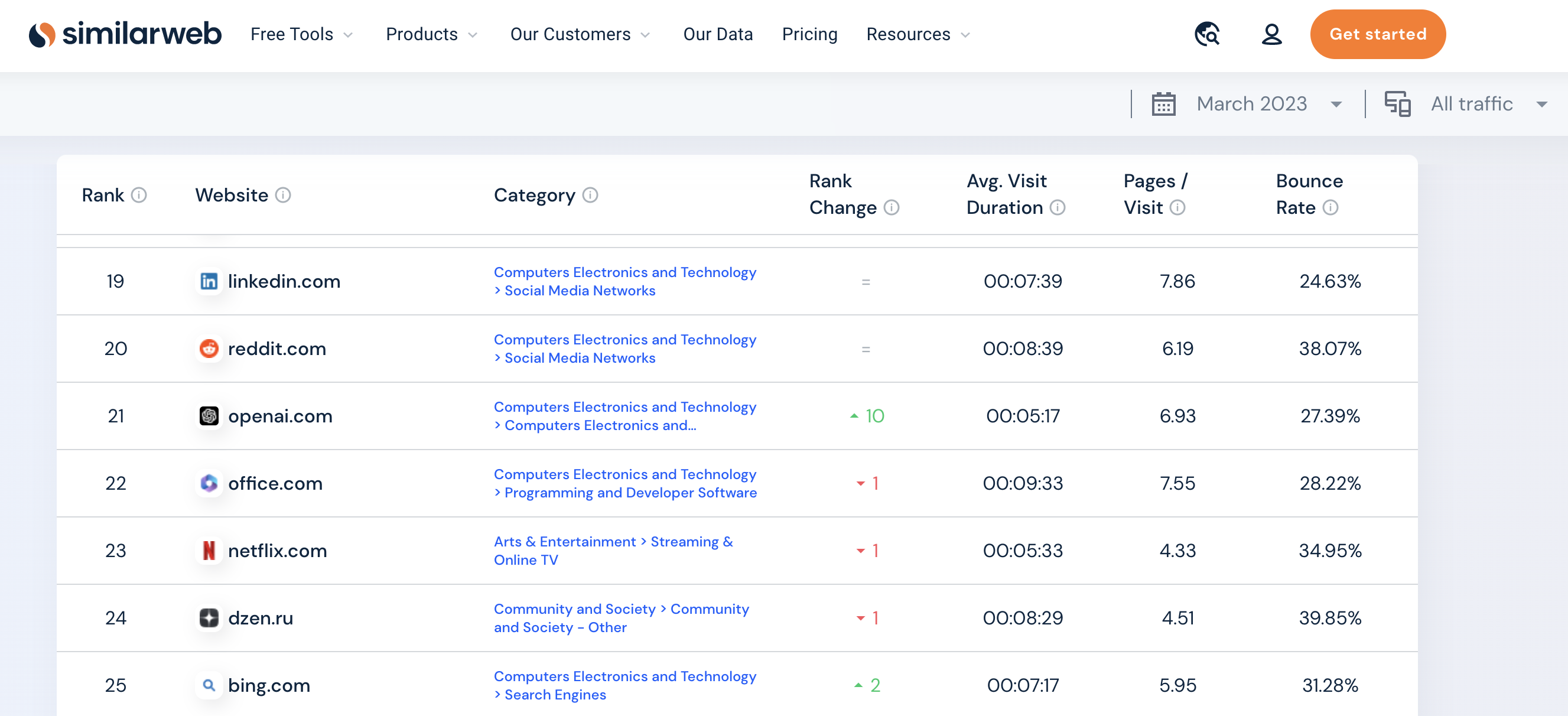Screen dimensions: 1568x716
Task: Open Streaming & Online TV category link
Action: click(x=614, y=551)
